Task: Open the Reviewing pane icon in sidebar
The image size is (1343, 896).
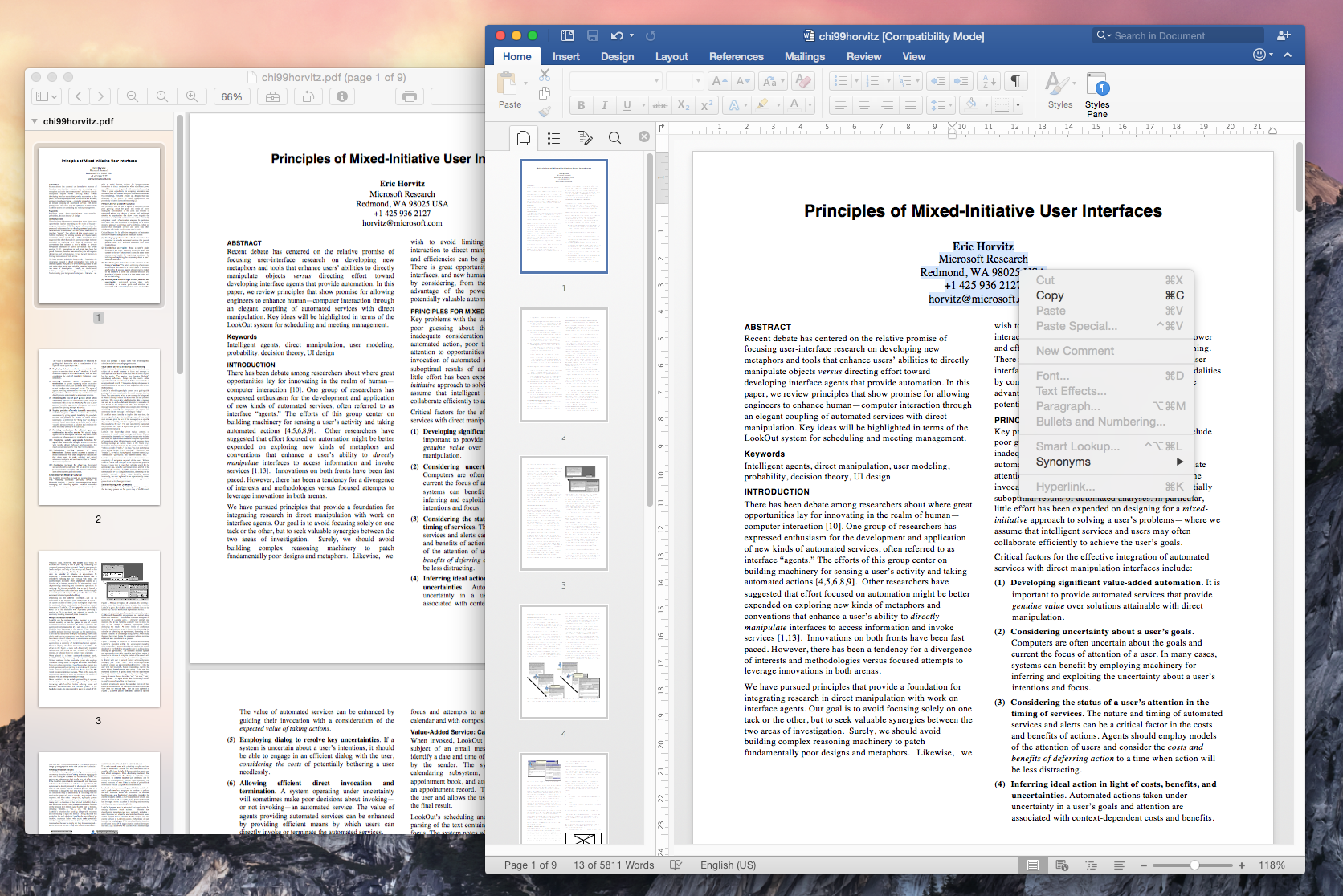Action: coord(585,138)
